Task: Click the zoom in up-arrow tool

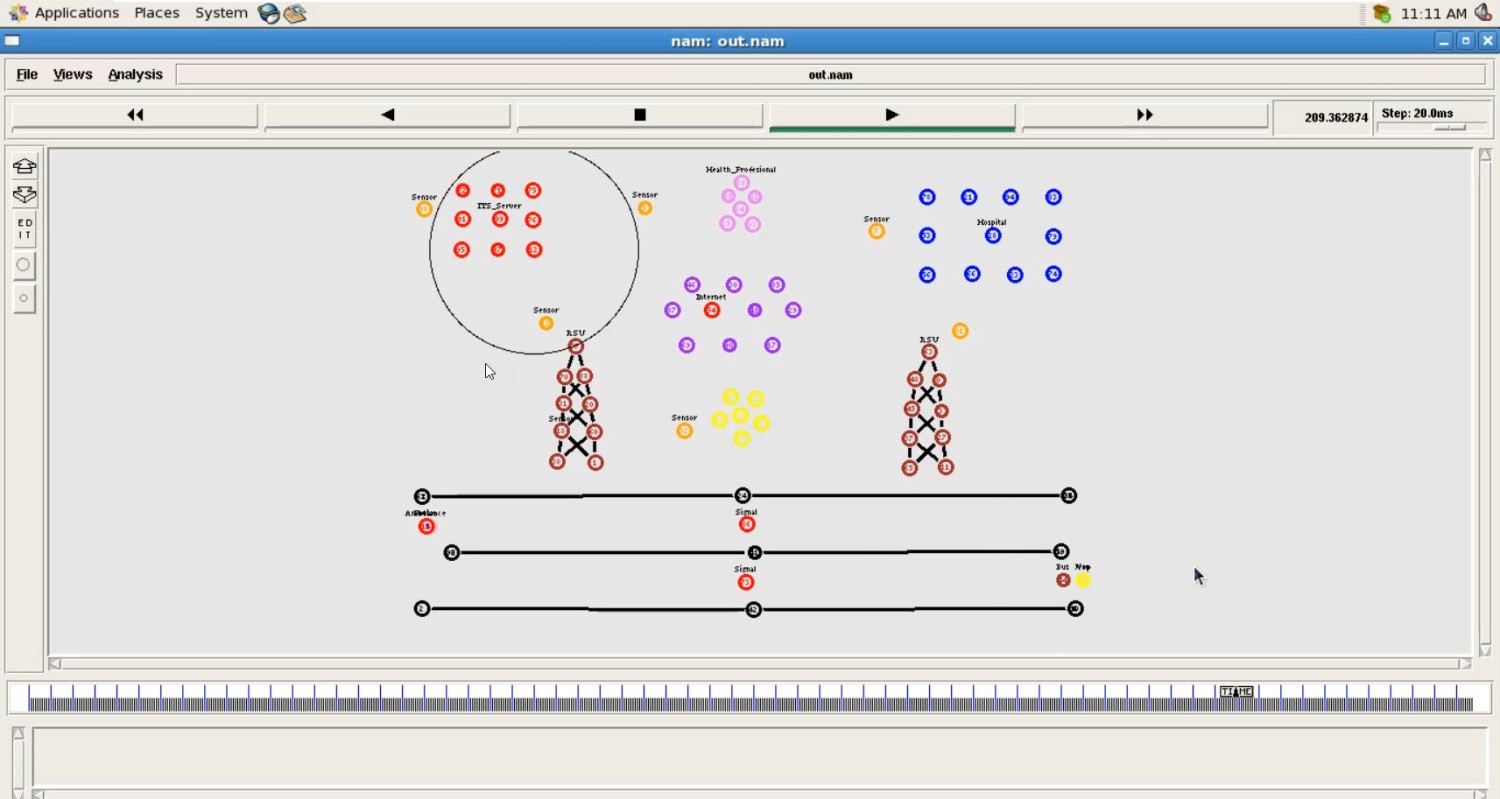Action: 24,166
